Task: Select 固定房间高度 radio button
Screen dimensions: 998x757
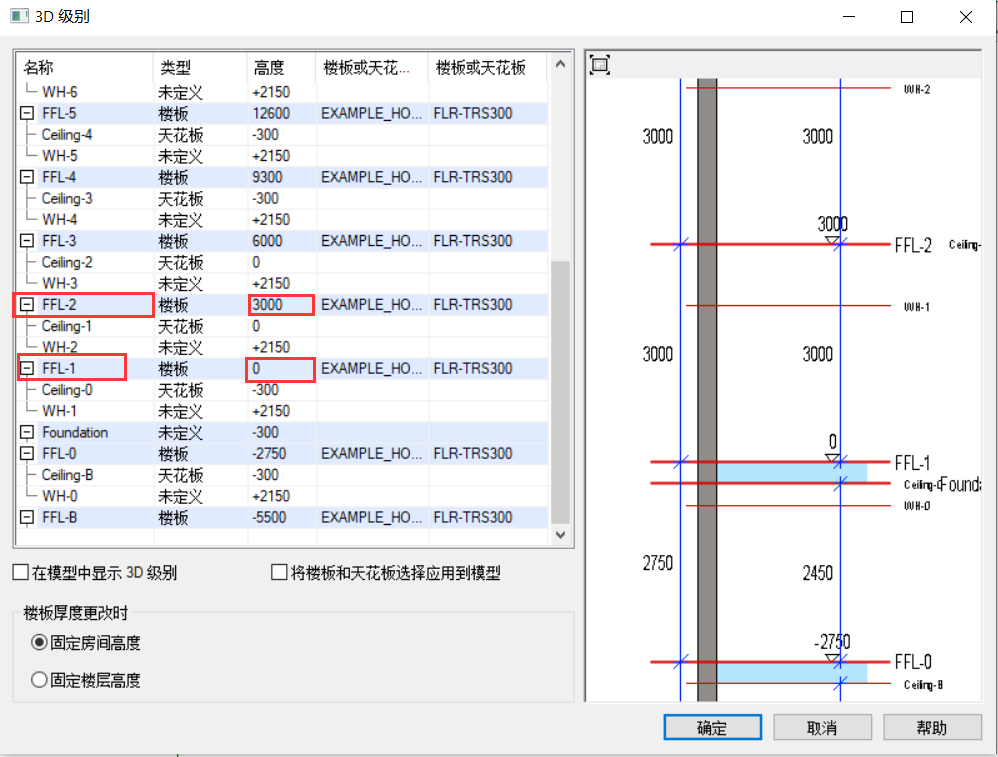Action: click(39, 642)
